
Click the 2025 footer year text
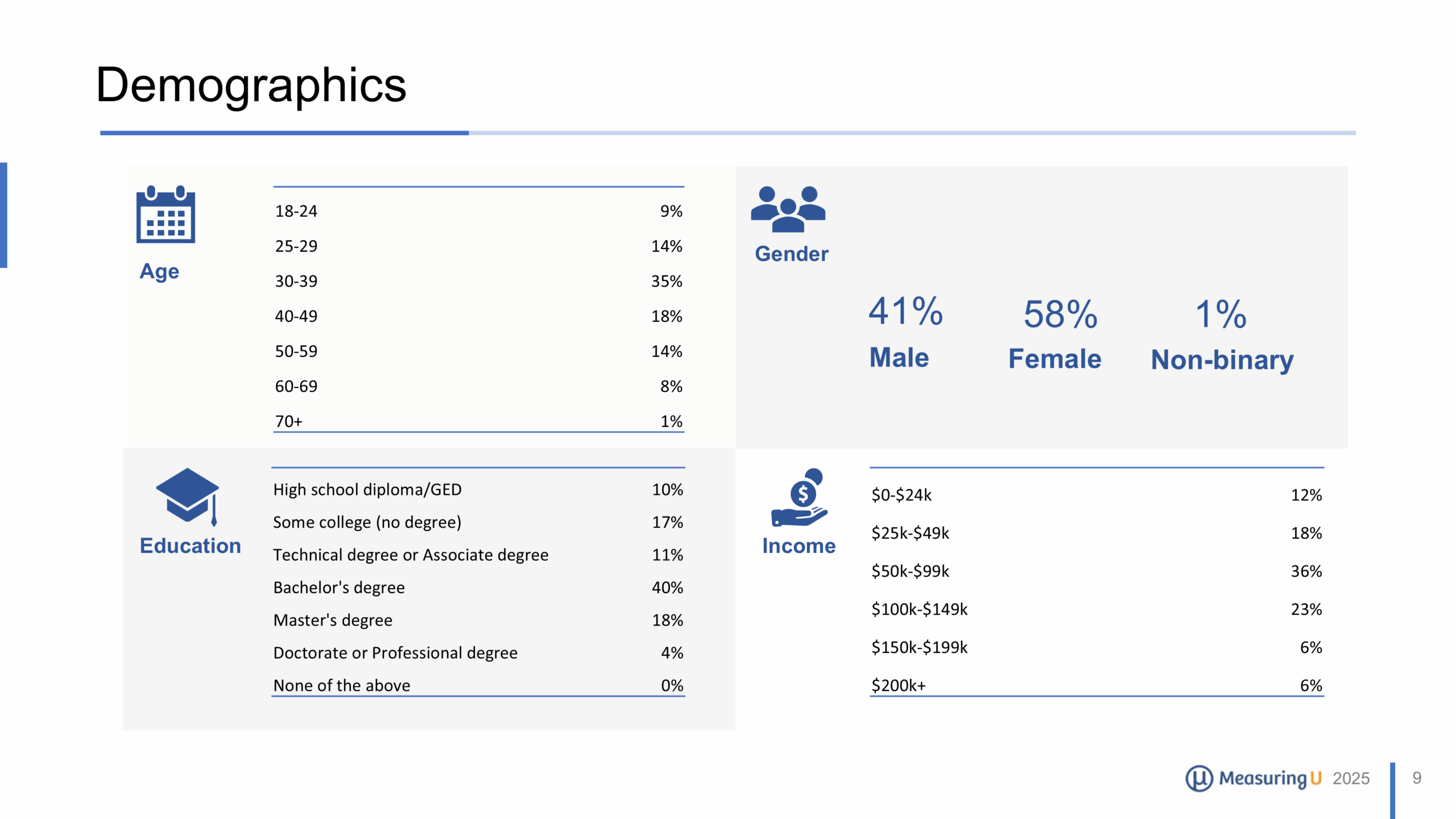1351,778
